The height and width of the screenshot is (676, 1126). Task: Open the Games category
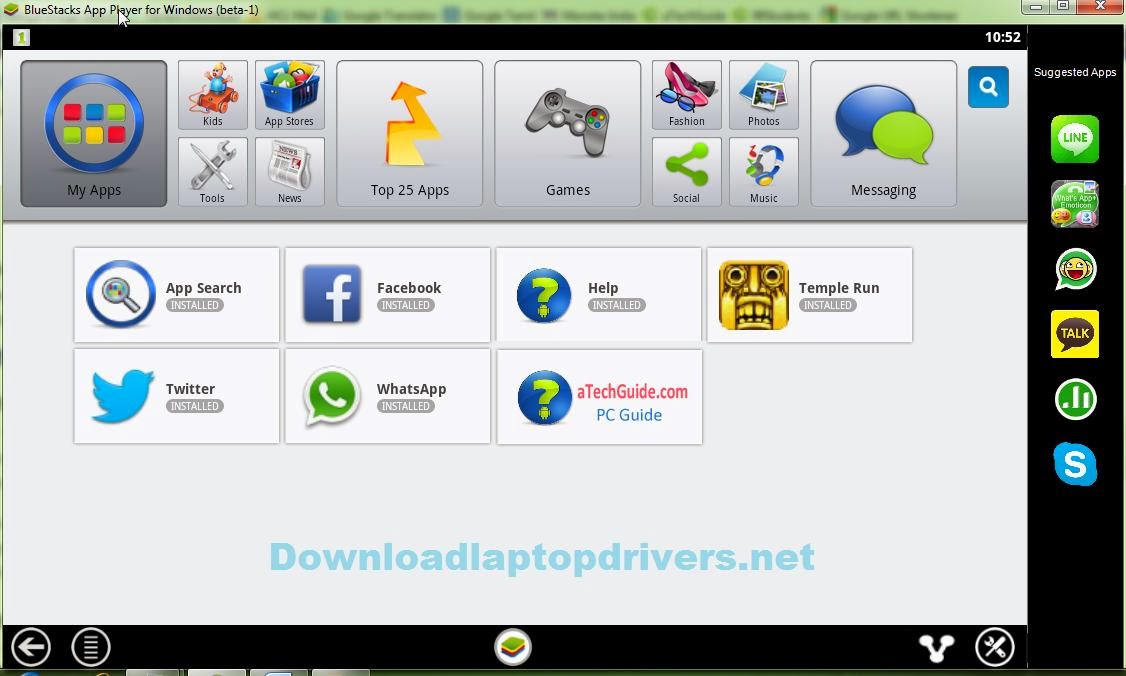pos(567,134)
